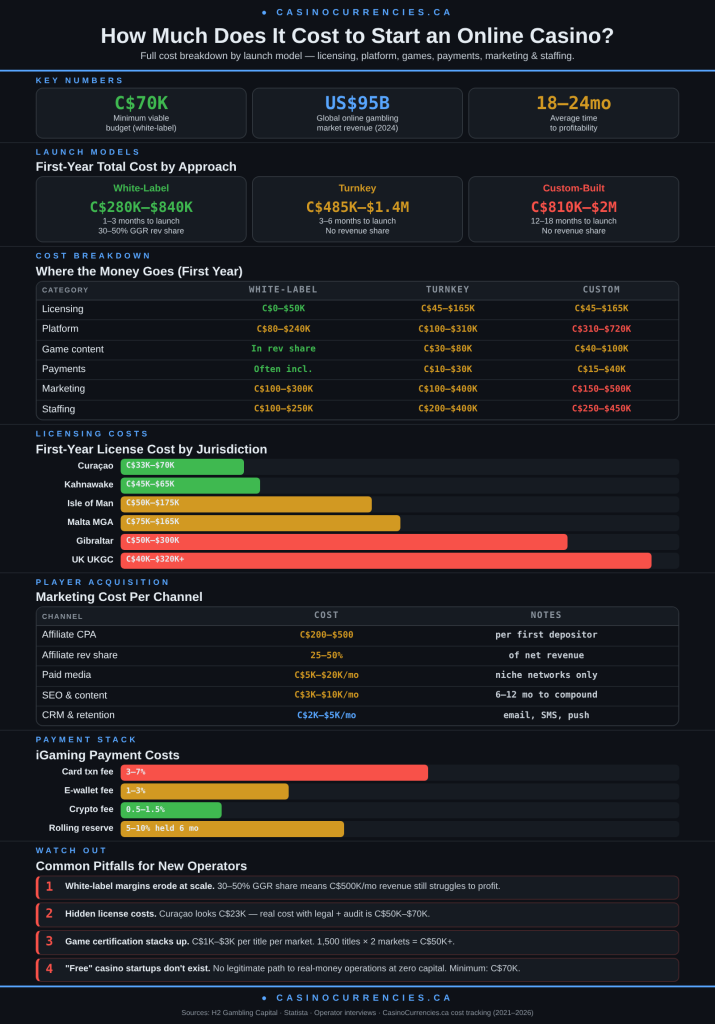Click the CRM & retention cost C$2K–$5K/mo

326,715
